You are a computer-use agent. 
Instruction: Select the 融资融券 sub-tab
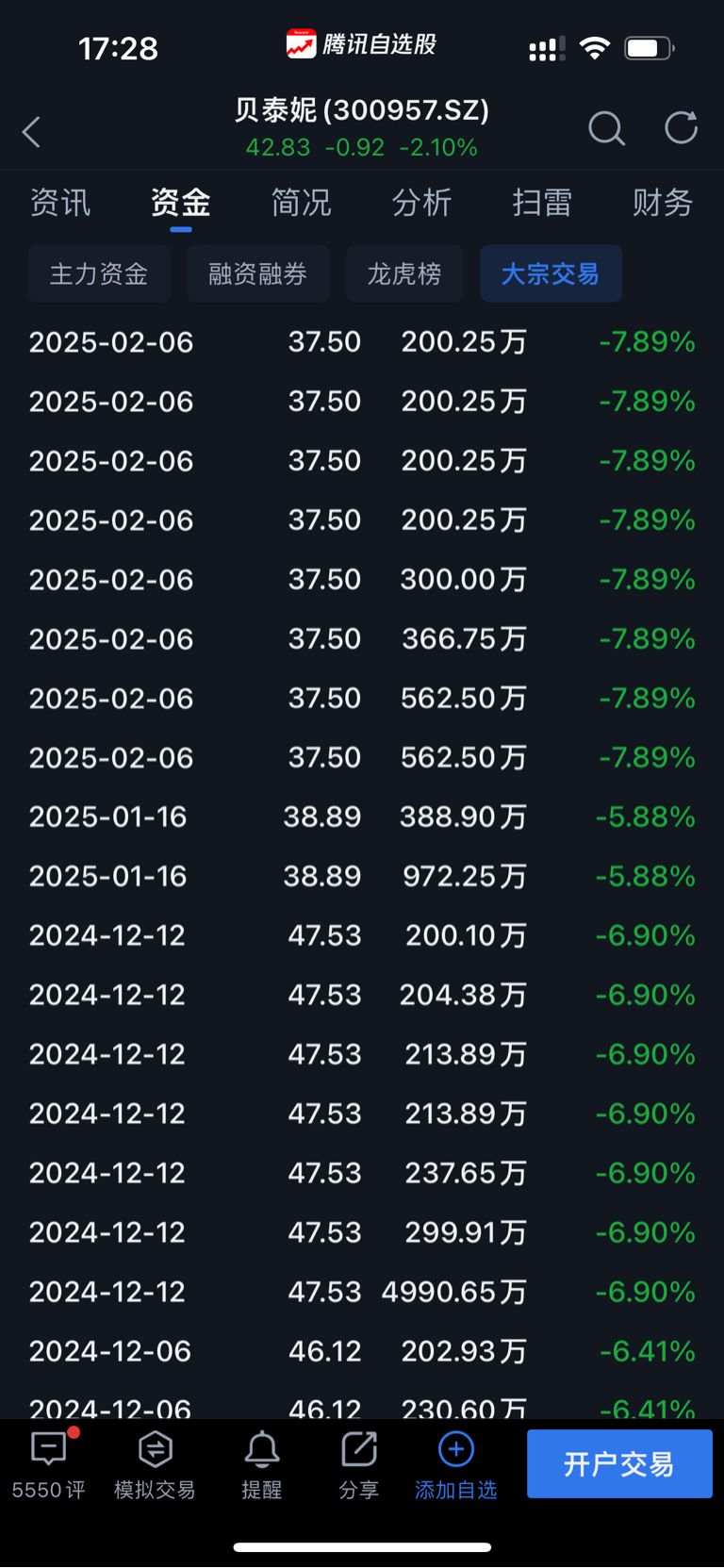[x=258, y=273]
